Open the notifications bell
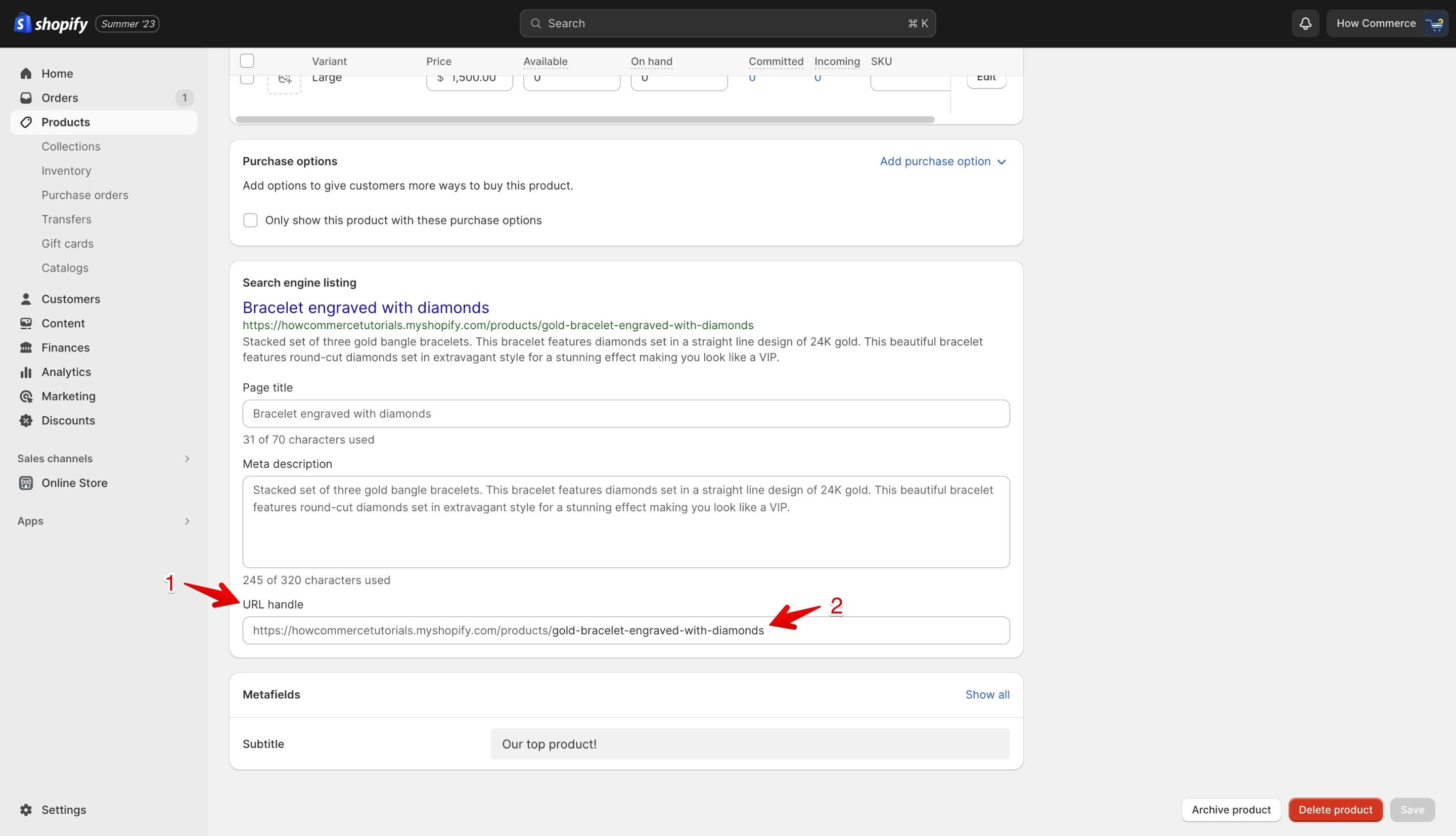 pos(1305,24)
